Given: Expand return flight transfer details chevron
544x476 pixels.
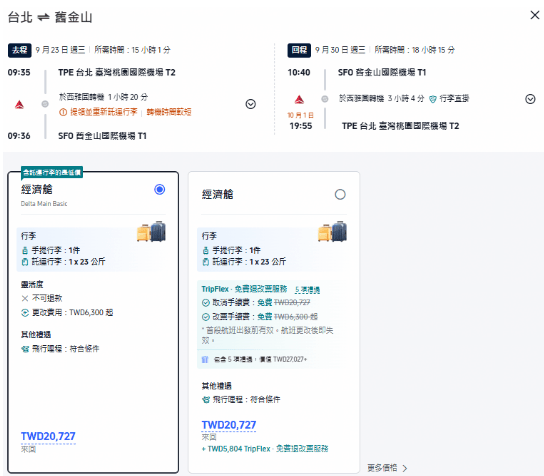Looking at the screenshot, I should [530, 99].
